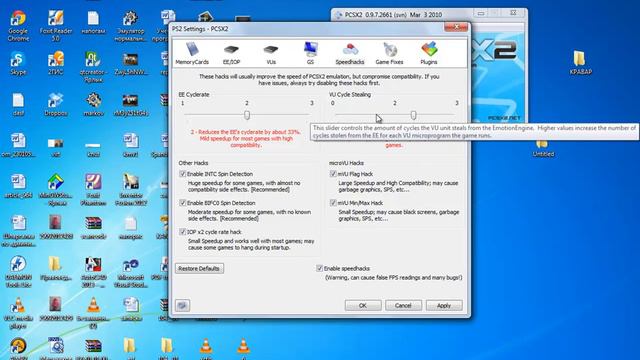The height and width of the screenshot is (360, 640).
Task: Toggle IOP x2 cycle rate hack
Action: tap(182, 232)
